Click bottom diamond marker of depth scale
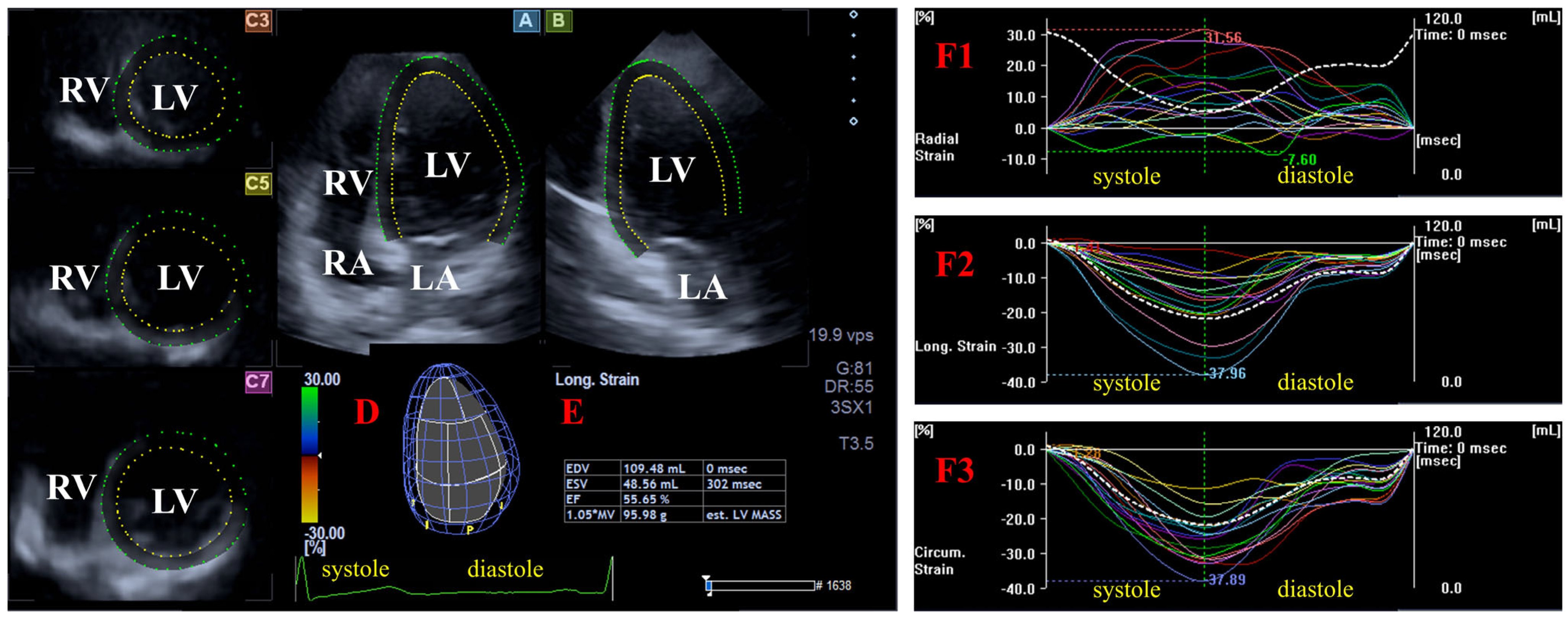The image size is (1568, 617). 854,121
